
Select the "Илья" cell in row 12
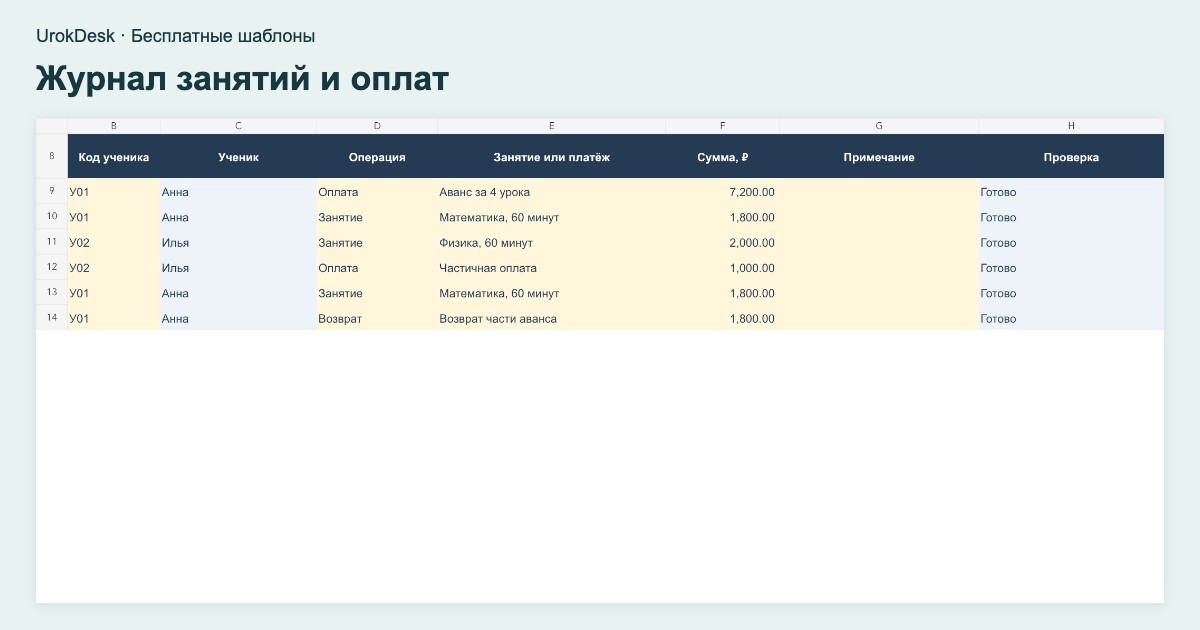tap(238, 268)
